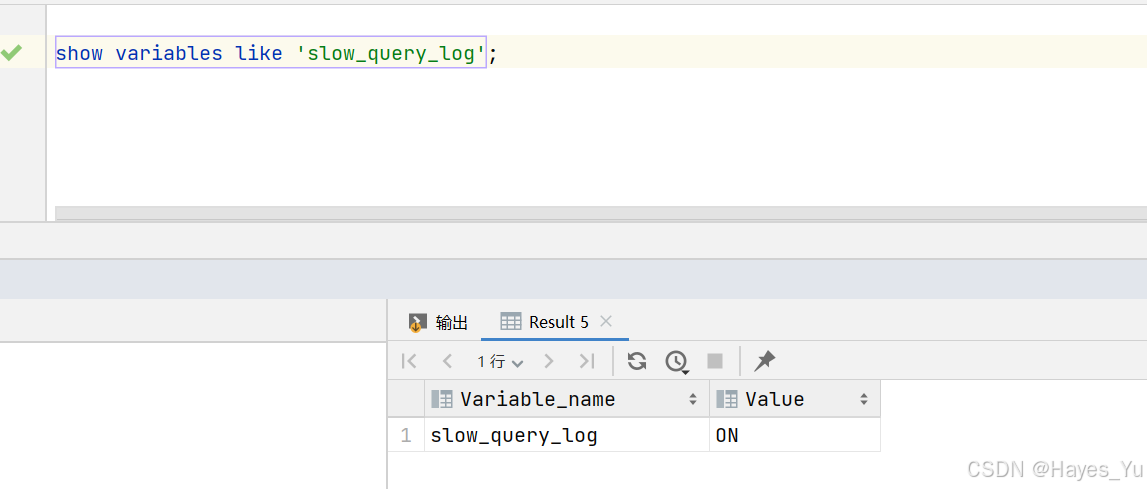The width and height of the screenshot is (1147, 489).
Task: Select the ON value cell
Action: coord(794,436)
